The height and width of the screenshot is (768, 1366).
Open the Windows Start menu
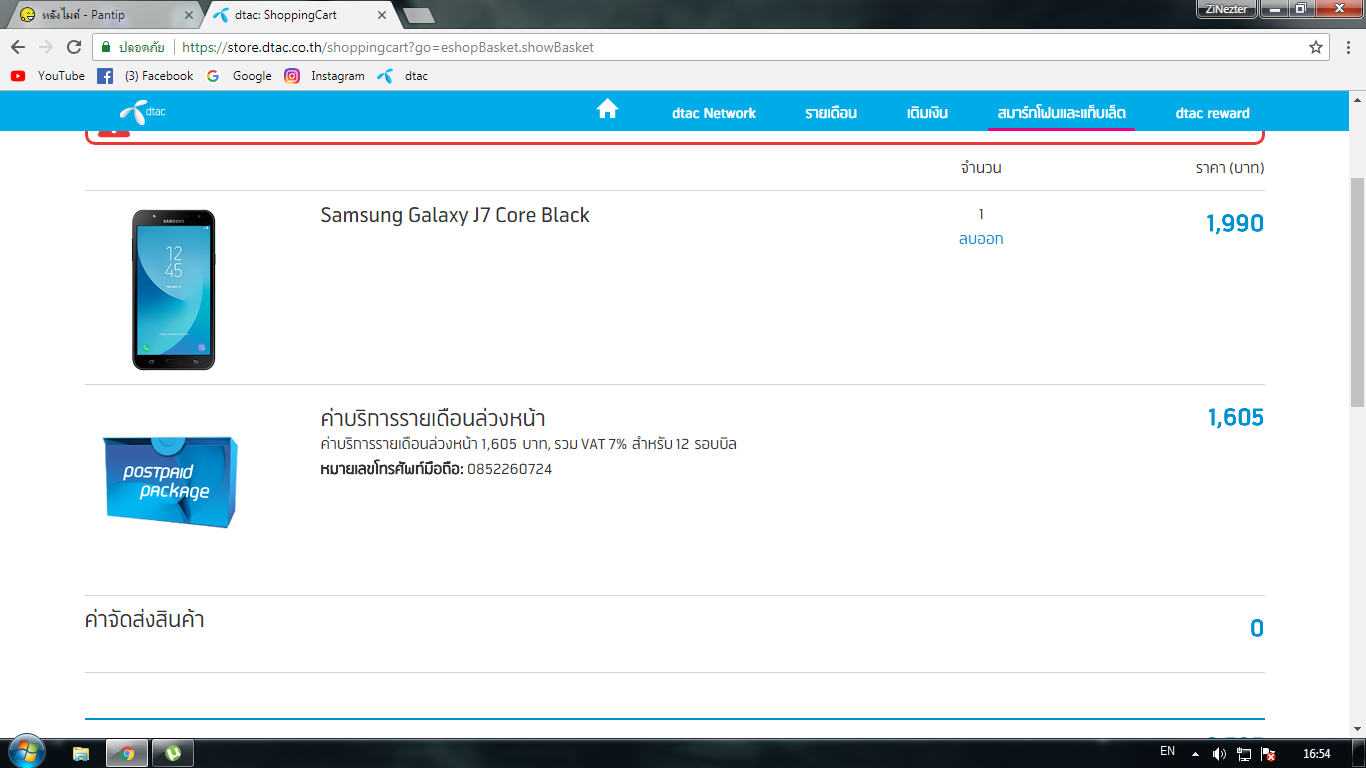[25, 752]
